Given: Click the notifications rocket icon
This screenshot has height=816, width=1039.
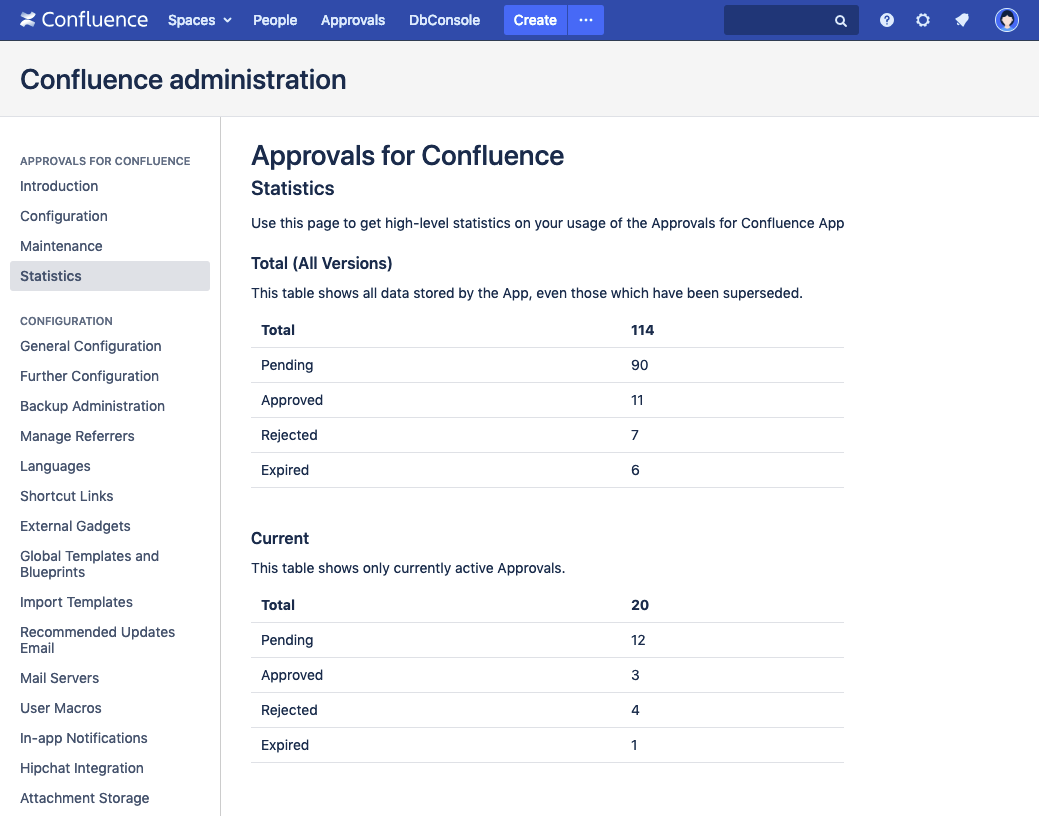Looking at the screenshot, I should 961,20.
